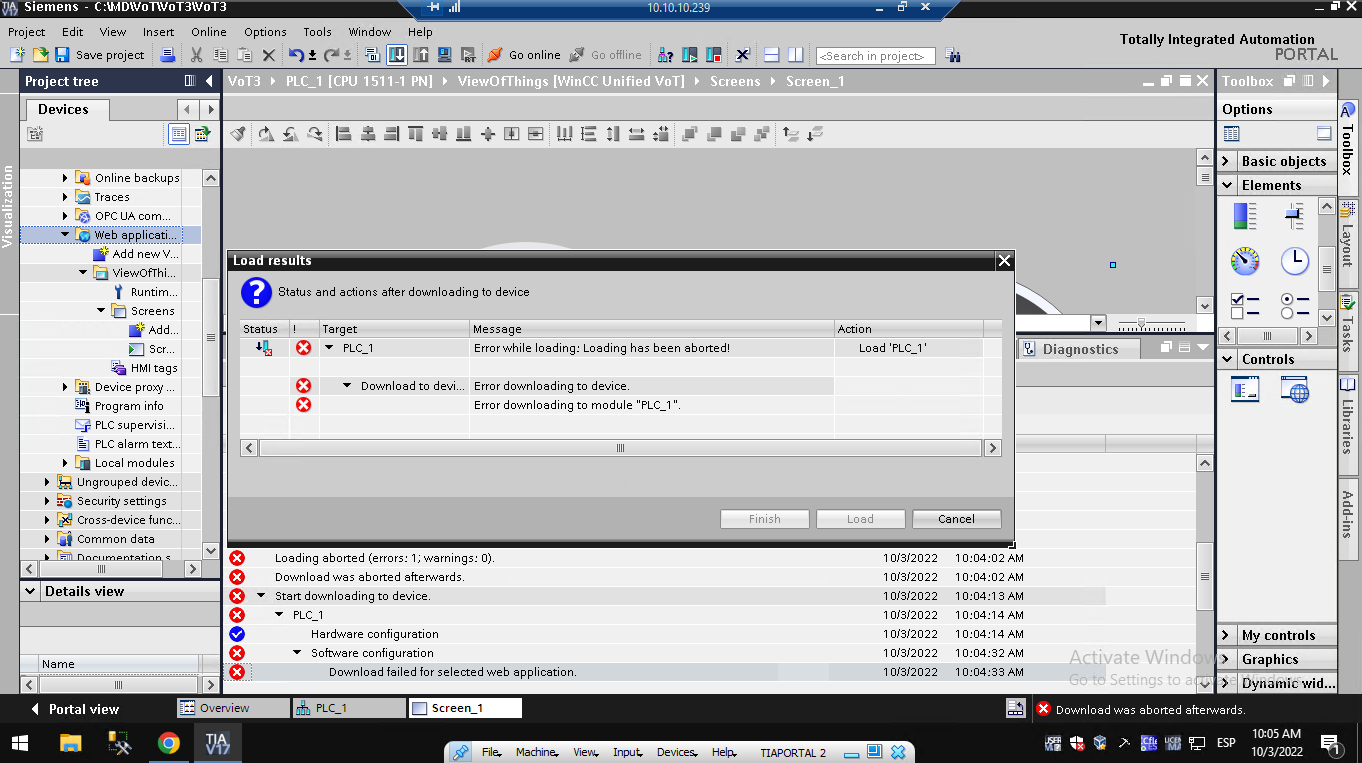Open File Explorer from taskbar
This screenshot has width=1362, height=763.
tap(70, 743)
